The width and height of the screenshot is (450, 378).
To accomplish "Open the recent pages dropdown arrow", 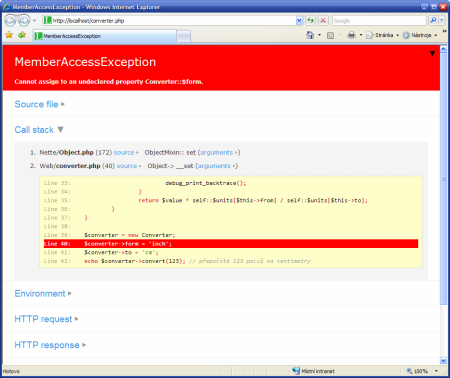I will [34, 21].
